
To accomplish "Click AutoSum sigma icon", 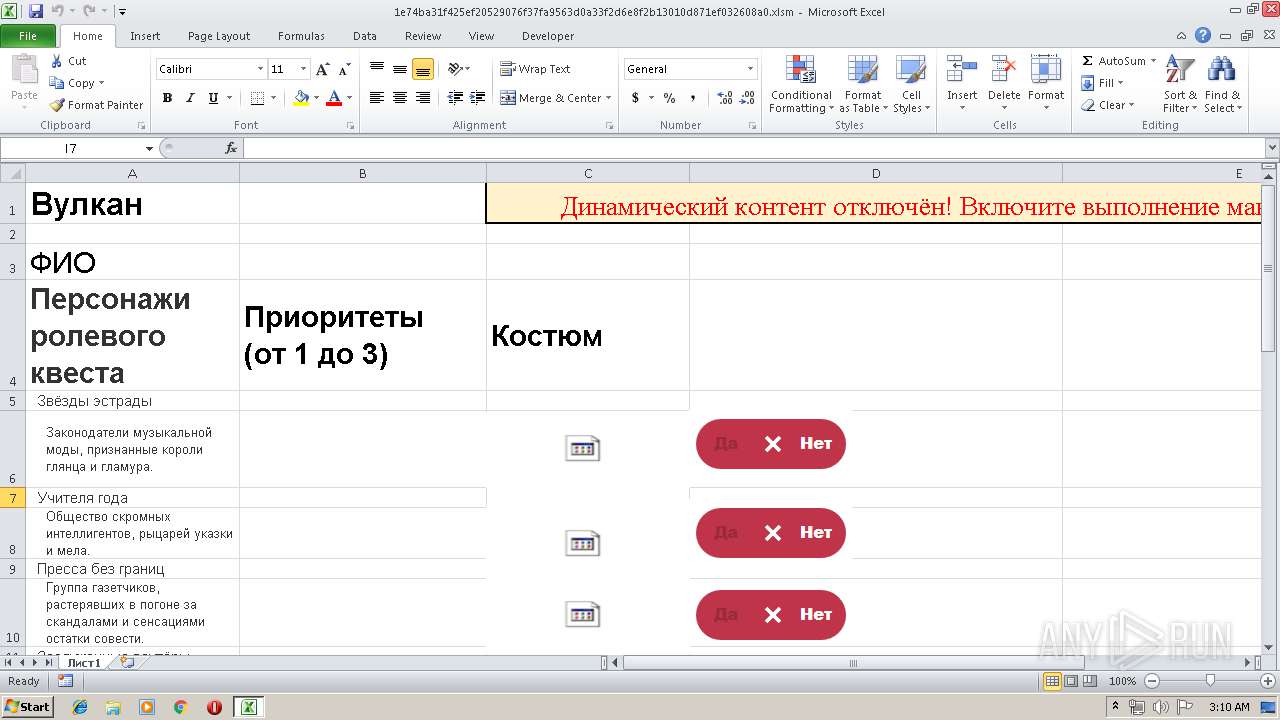I will pyautogui.click(x=1088, y=61).
